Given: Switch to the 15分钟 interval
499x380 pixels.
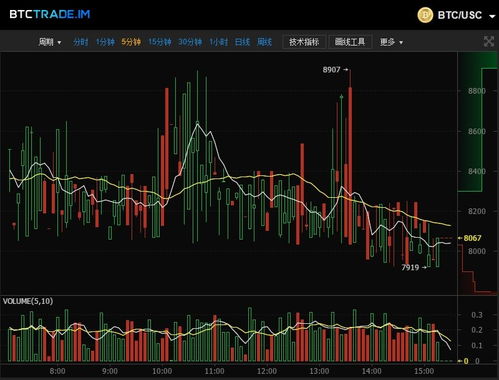Looking at the screenshot, I should 160,42.
